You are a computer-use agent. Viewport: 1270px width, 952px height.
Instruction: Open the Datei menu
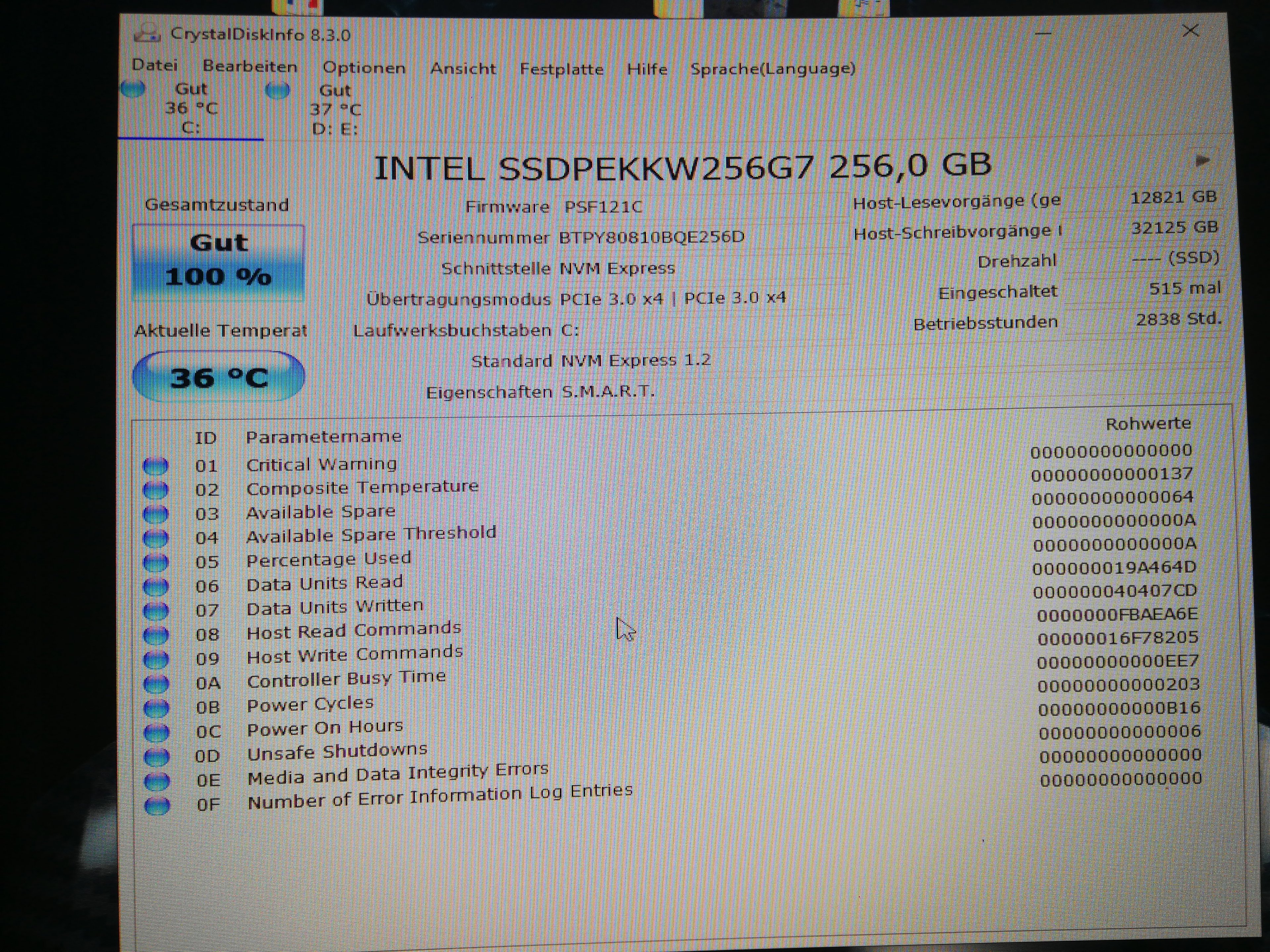pyautogui.click(x=155, y=65)
